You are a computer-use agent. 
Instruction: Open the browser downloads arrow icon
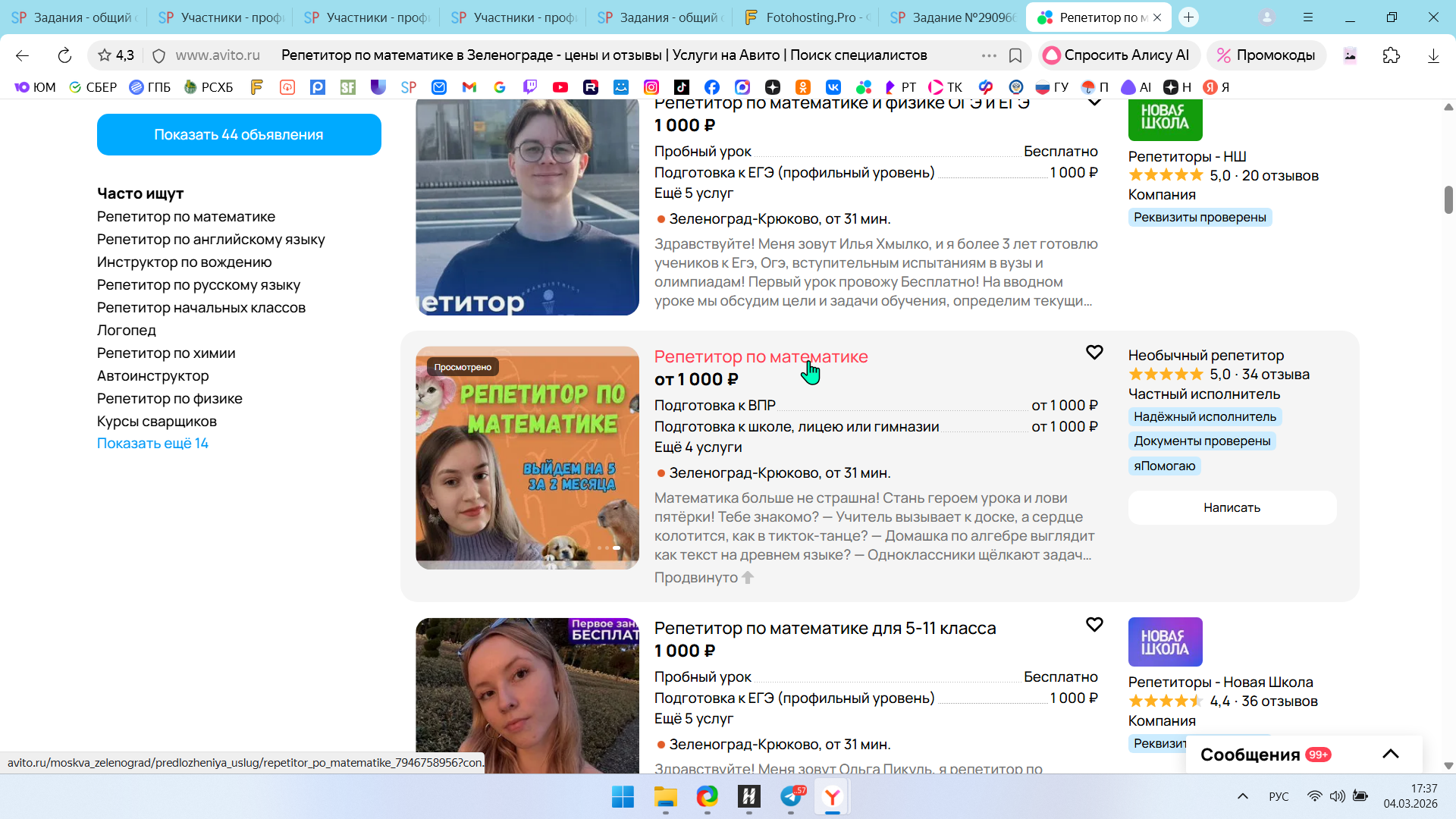pos(1433,55)
